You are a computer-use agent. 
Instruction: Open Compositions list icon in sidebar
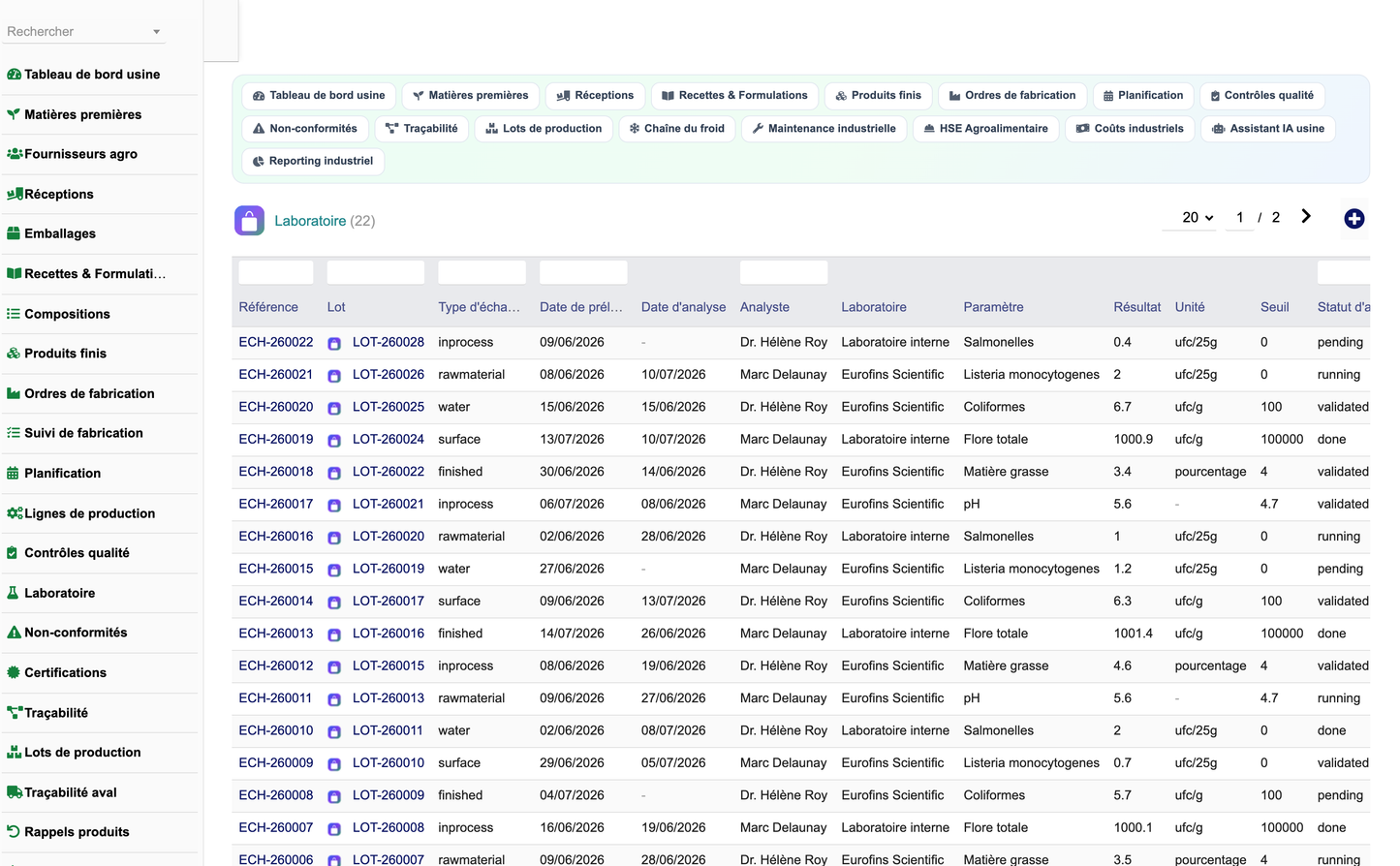[x=14, y=314]
